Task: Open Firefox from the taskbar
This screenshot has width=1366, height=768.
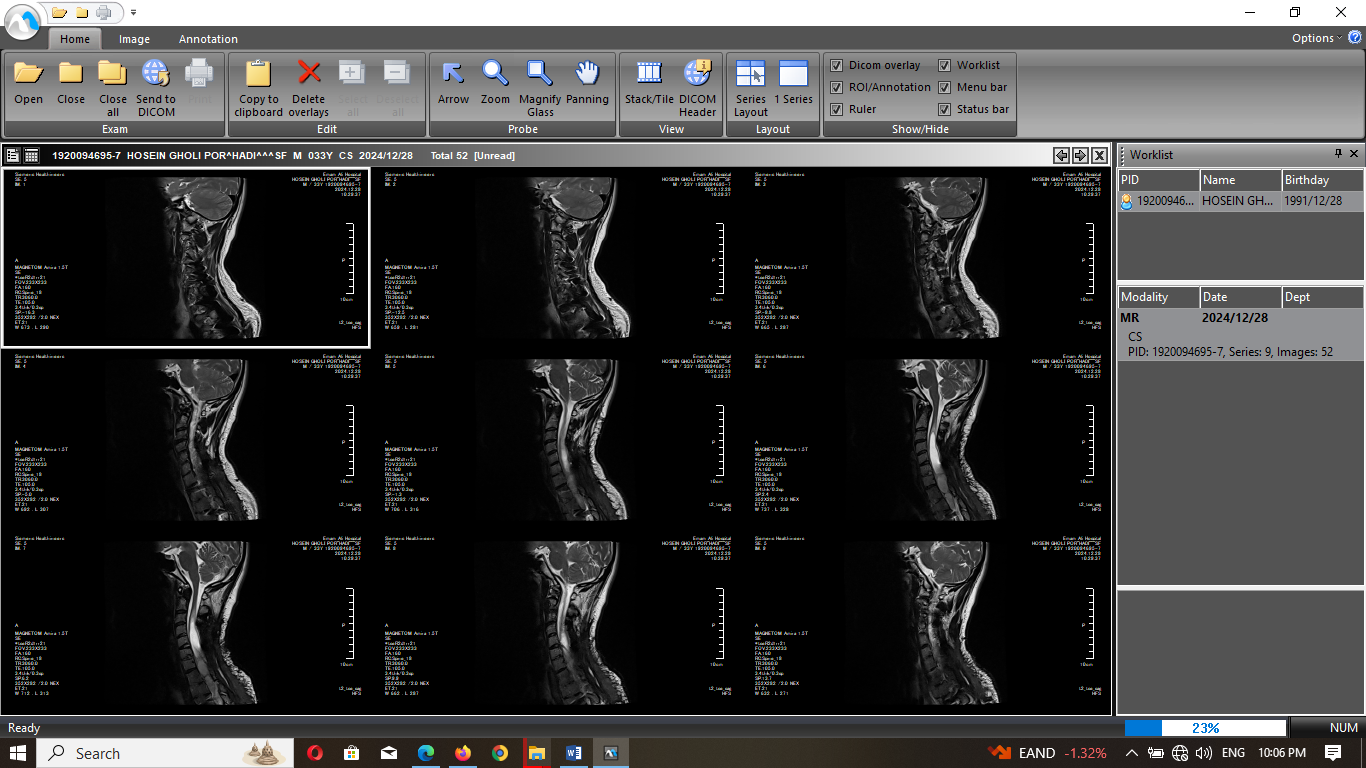Action: tap(462, 753)
